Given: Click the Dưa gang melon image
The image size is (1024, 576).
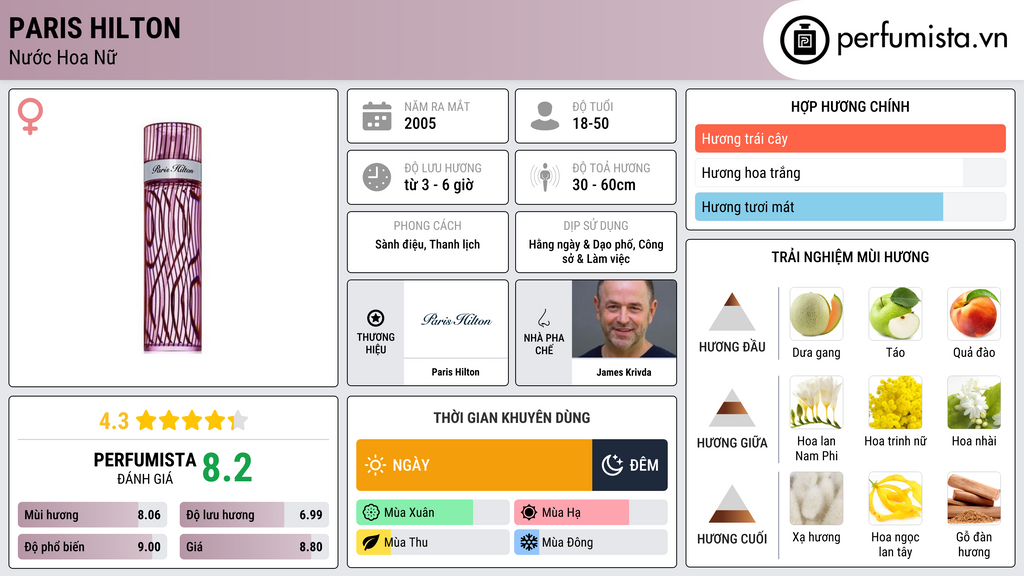Looking at the screenshot, I should [816, 314].
